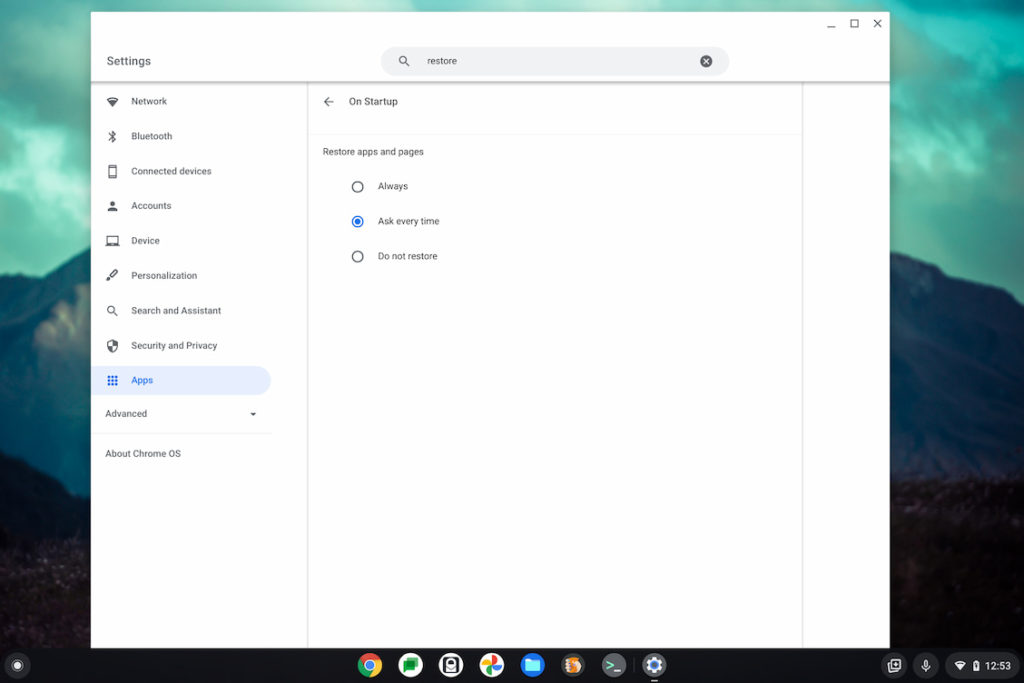Clear the search field text
The width and height of the screenshot is (1024, 683).
tap(706, 61)
